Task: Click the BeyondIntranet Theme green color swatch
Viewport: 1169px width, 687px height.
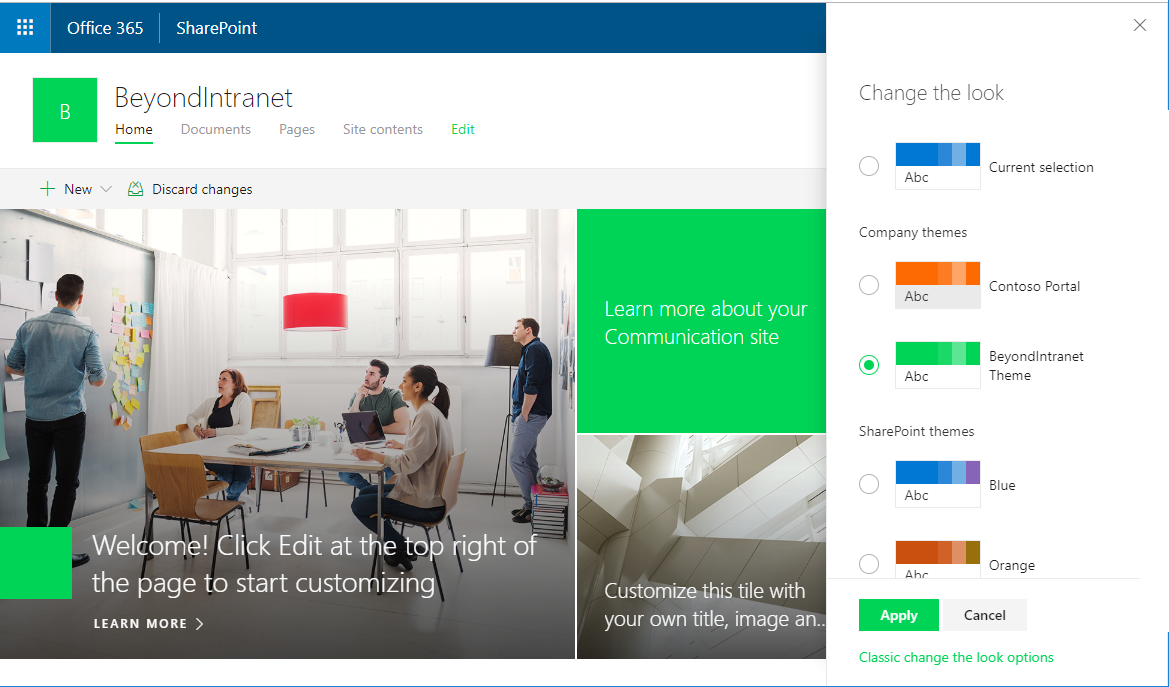Action: tap(937, 354)
